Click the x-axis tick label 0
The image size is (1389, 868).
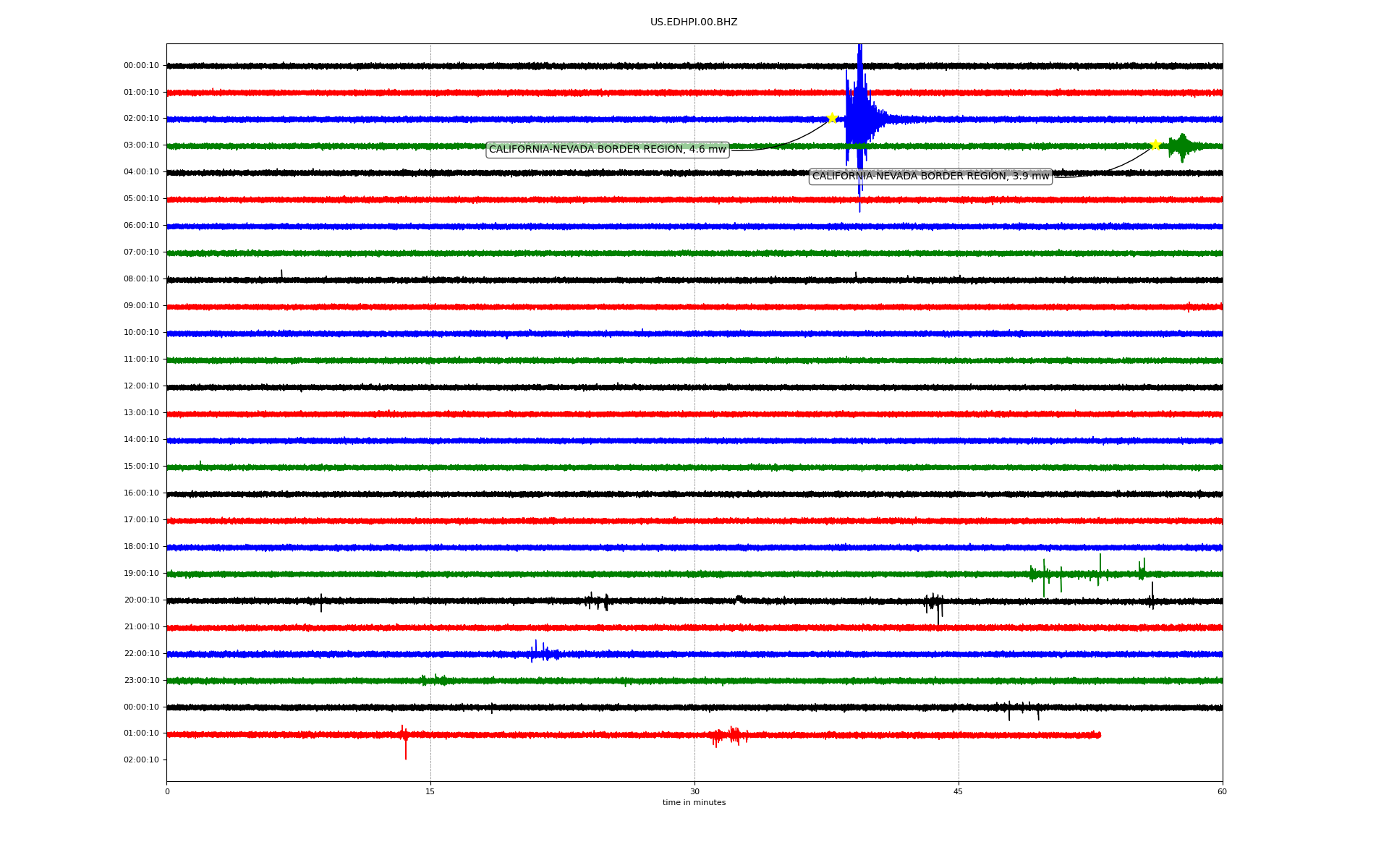point(167,792)
